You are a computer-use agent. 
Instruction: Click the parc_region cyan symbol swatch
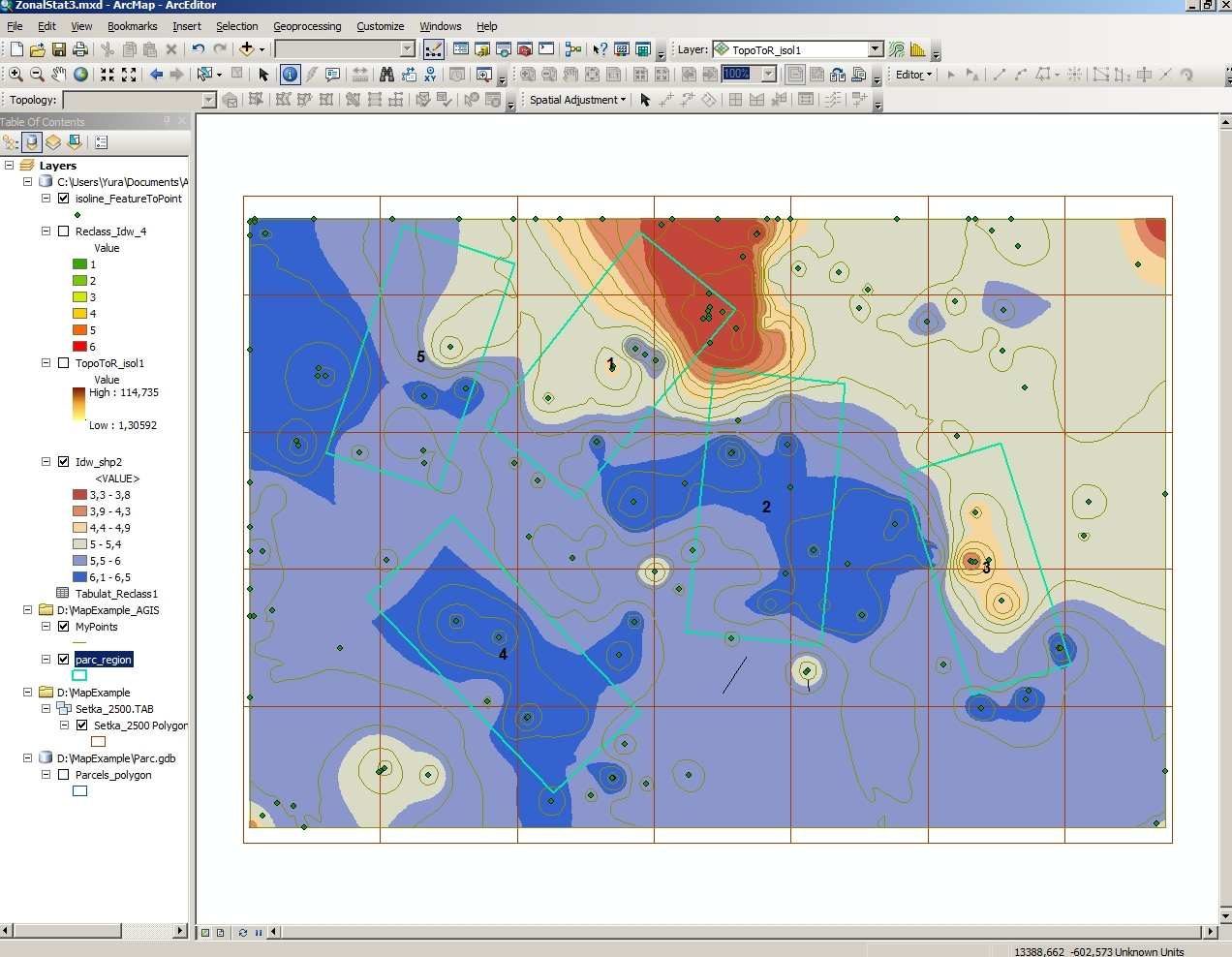pyautogui.click(x=80, y=675)
